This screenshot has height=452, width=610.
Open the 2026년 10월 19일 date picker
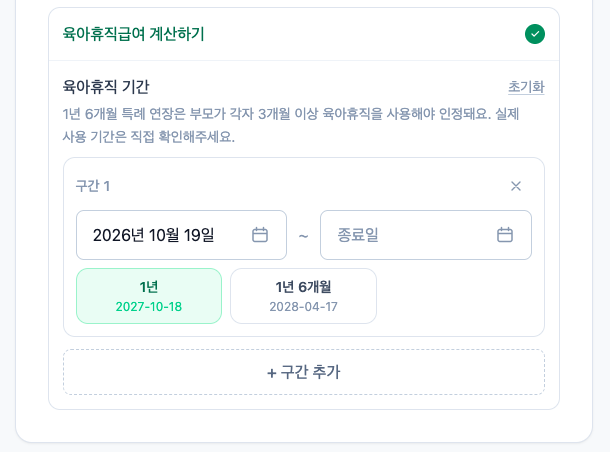[181, 235]
